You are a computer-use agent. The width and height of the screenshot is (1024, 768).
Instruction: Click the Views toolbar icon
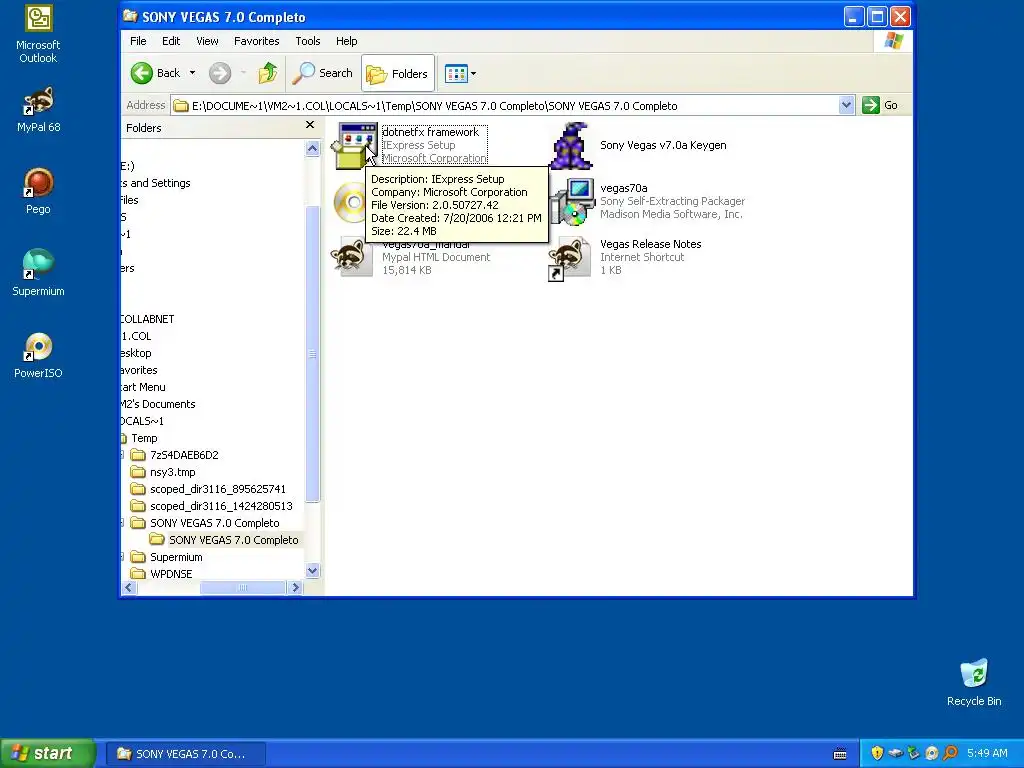click(x=456, y=74)
